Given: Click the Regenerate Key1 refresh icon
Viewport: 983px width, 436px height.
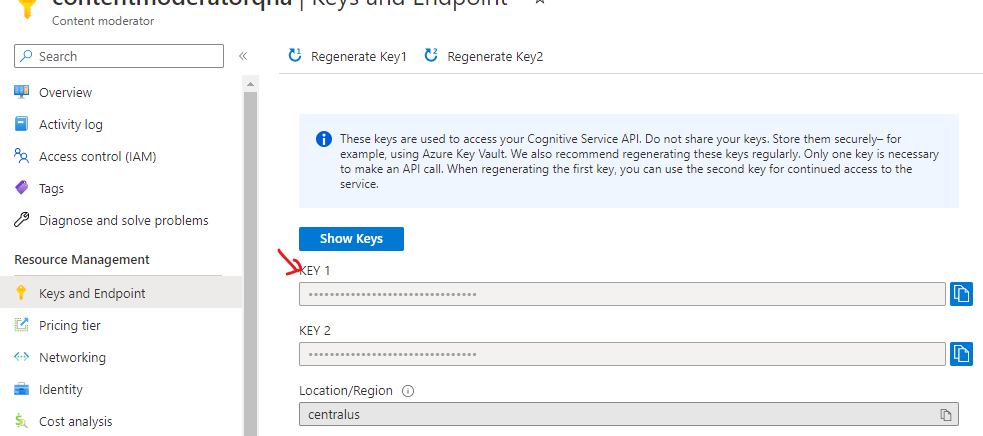Looking at the screenshot, I should (x=295, y=56).
